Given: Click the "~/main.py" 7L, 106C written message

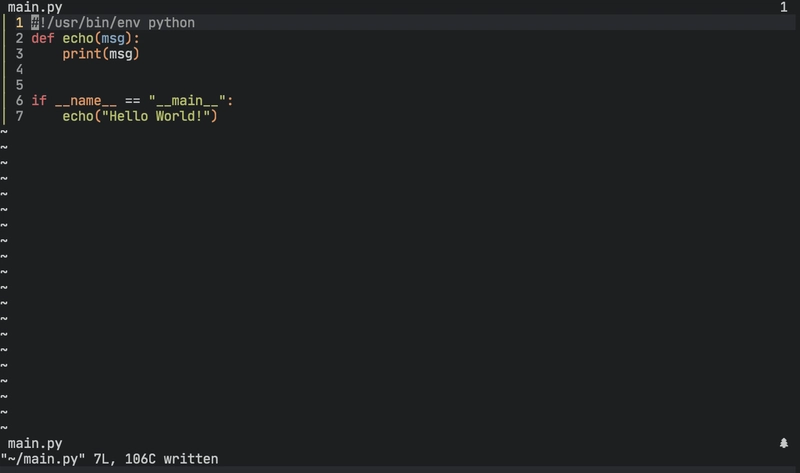Looking at the screenshot, I should pyautogui.click(x=109, y=459).
